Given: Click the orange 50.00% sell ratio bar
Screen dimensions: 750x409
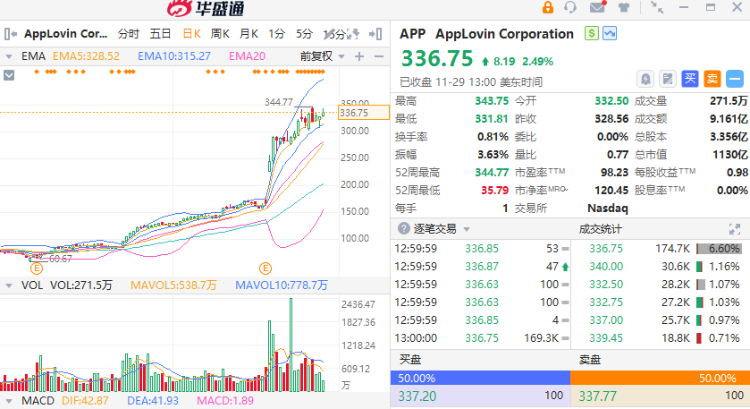Looking at the screenshot, I should tap(660, 378).
